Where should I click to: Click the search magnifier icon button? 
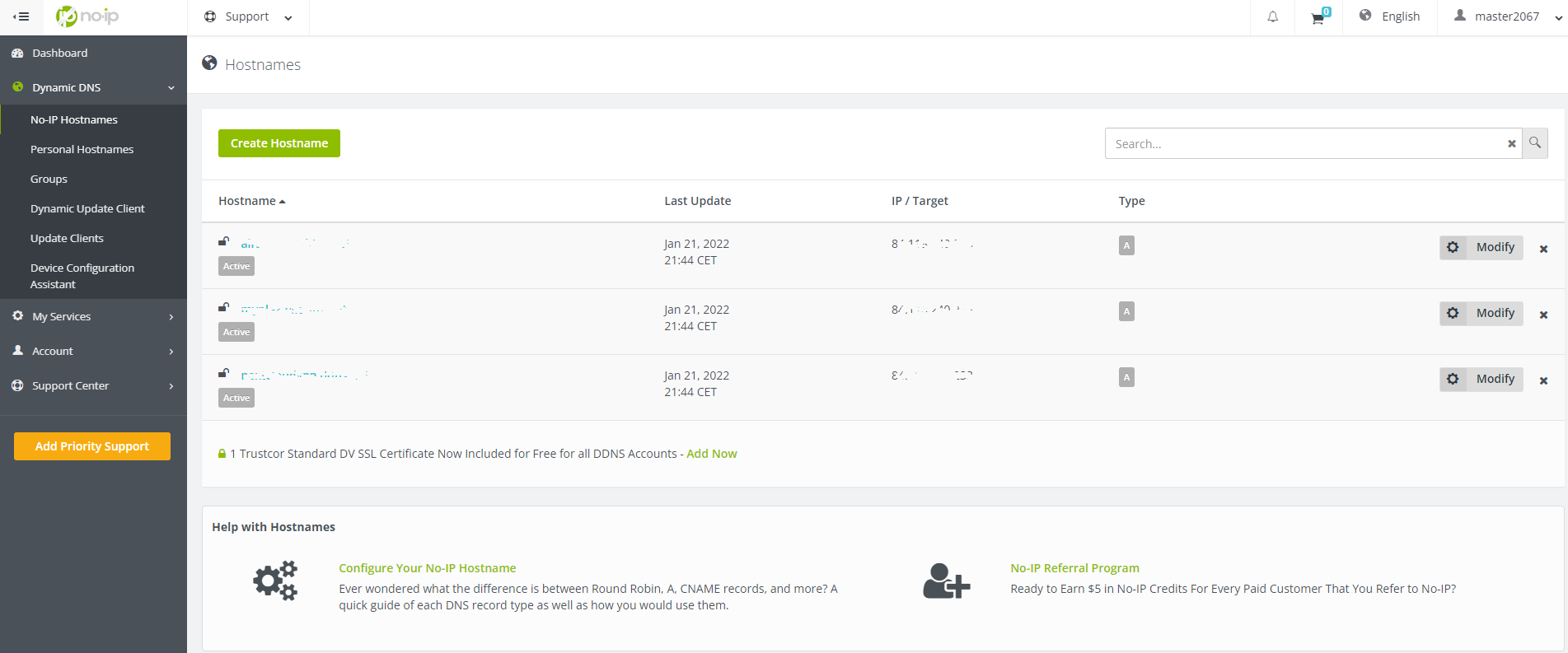[x=1535, y=143]
